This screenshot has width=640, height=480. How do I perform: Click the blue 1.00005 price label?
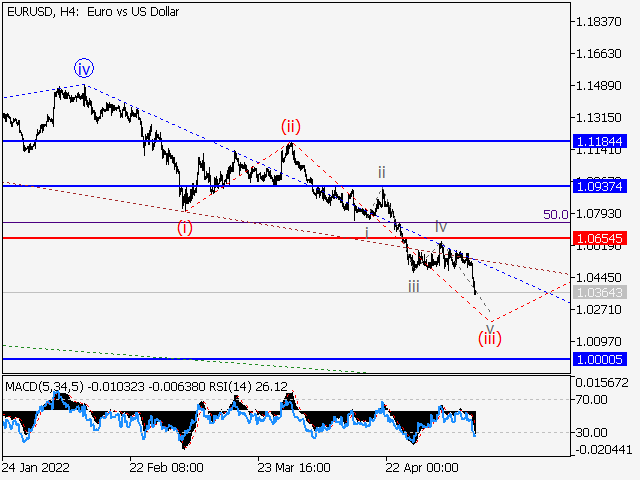(x=600, y=359)
